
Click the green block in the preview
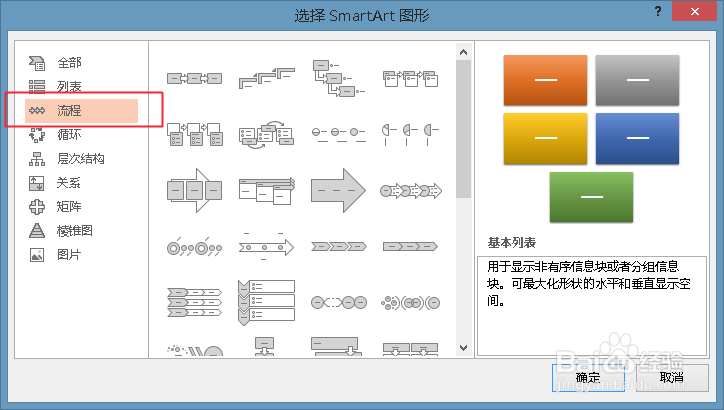pyautogui.click(x=591, y=197)
